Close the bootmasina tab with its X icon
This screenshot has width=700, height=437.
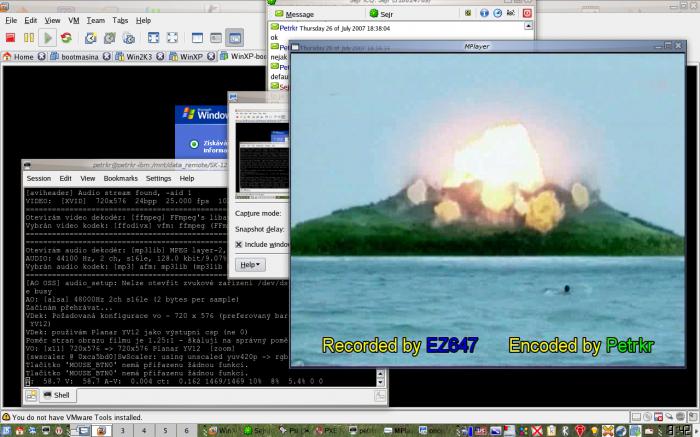click(x=106, y=57)
